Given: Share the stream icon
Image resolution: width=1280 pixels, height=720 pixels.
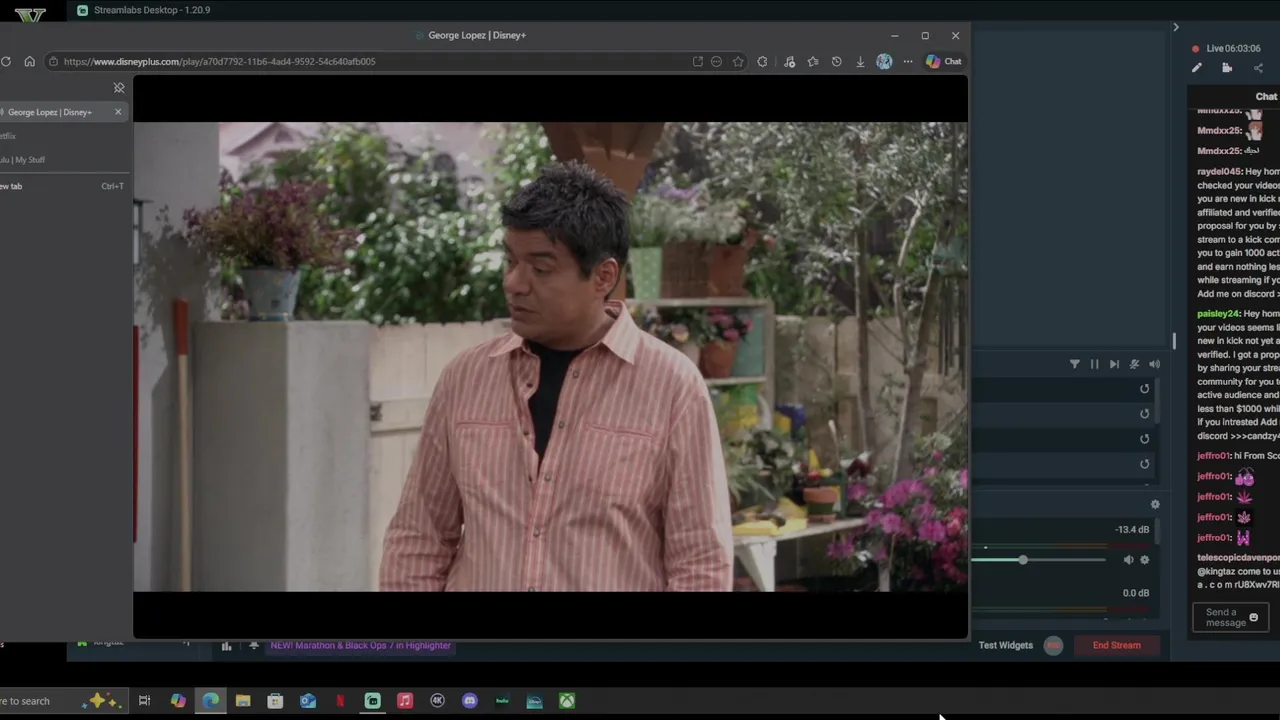Looking at the screenshot, I should (x=1258, y=68).
